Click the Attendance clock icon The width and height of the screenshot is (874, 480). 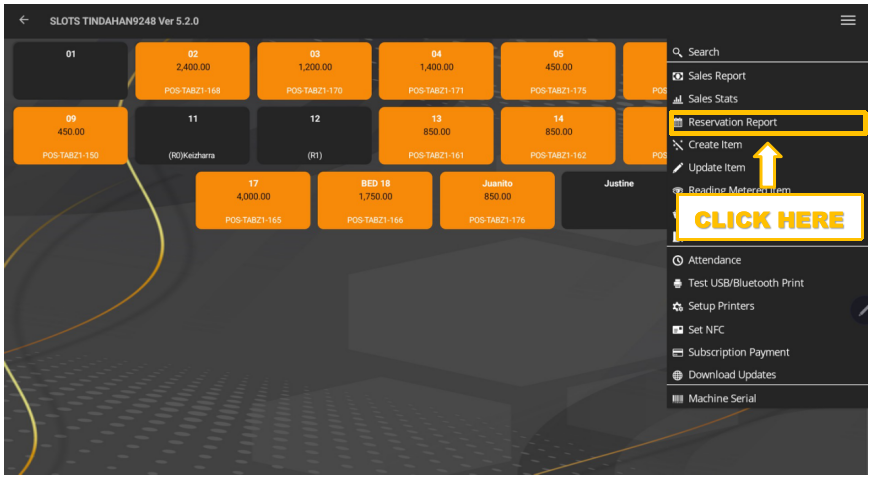click(x=677, y=260)
